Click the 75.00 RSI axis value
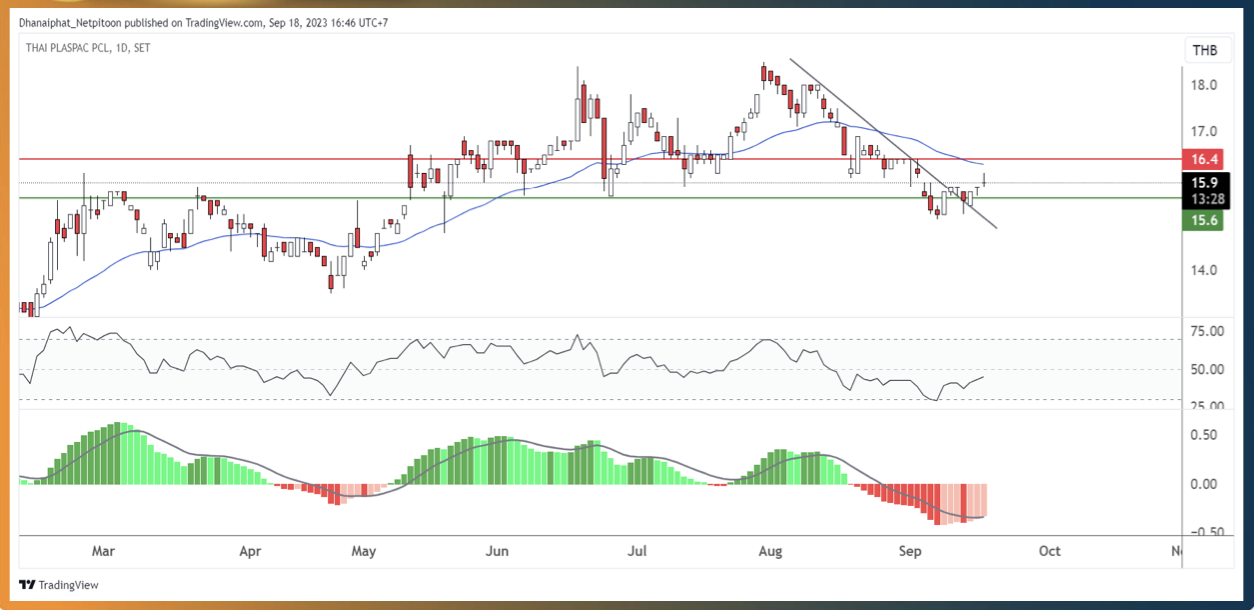This screenshot has height=610, width=1254. [1205, 331]
